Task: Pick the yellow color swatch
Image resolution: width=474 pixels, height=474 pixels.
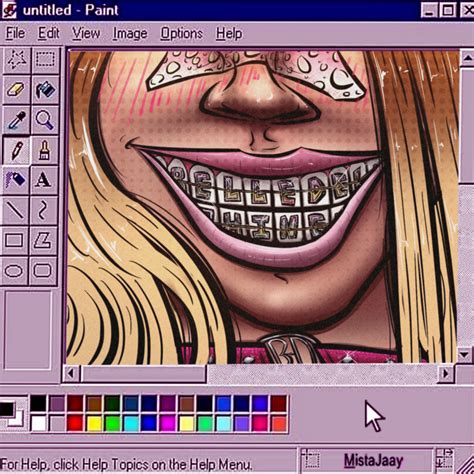Action: [94, 423]
